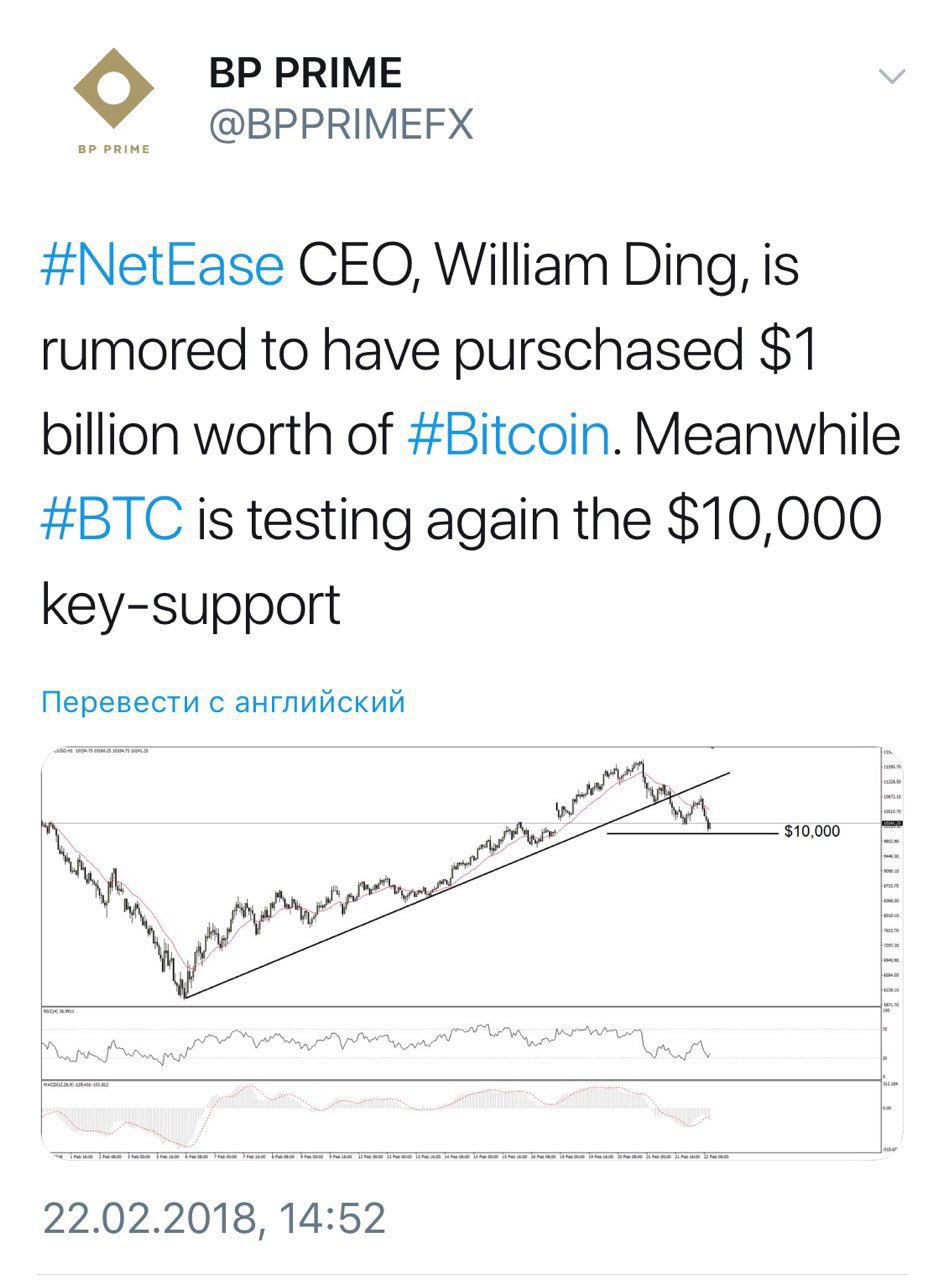Tap the tweet body text

coord(470,437)
